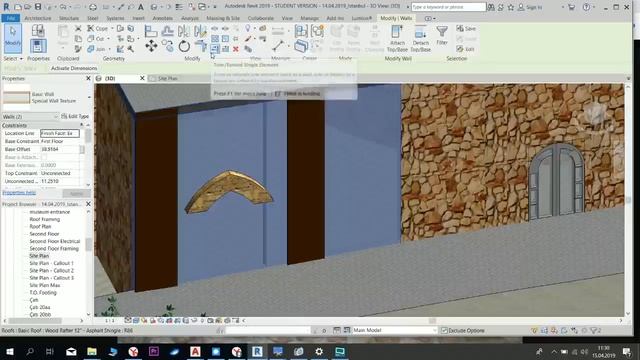Click the Cut geometry tool
This screenshot has height=360, width=640.
96,39
